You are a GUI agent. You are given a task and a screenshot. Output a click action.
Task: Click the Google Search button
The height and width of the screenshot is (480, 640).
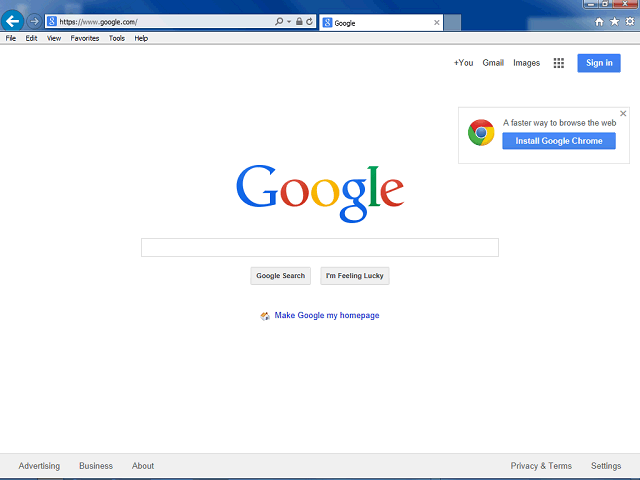(x=281, y=276)
